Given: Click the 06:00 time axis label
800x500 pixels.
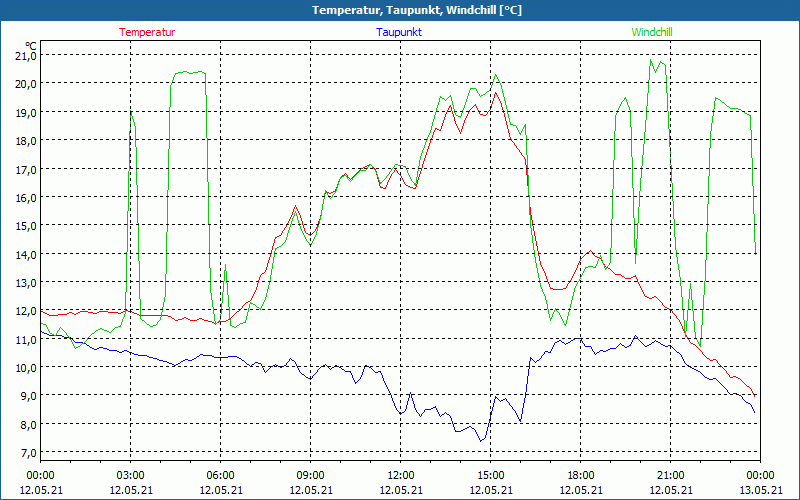Looking at the screenshot, I should (x=220, y=476).
